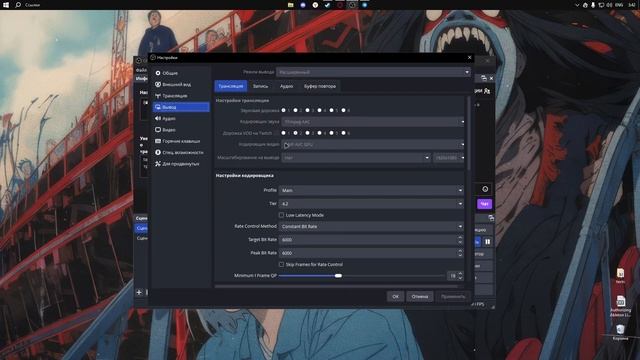Click the microphone icon in system tray

pos(593,5)
